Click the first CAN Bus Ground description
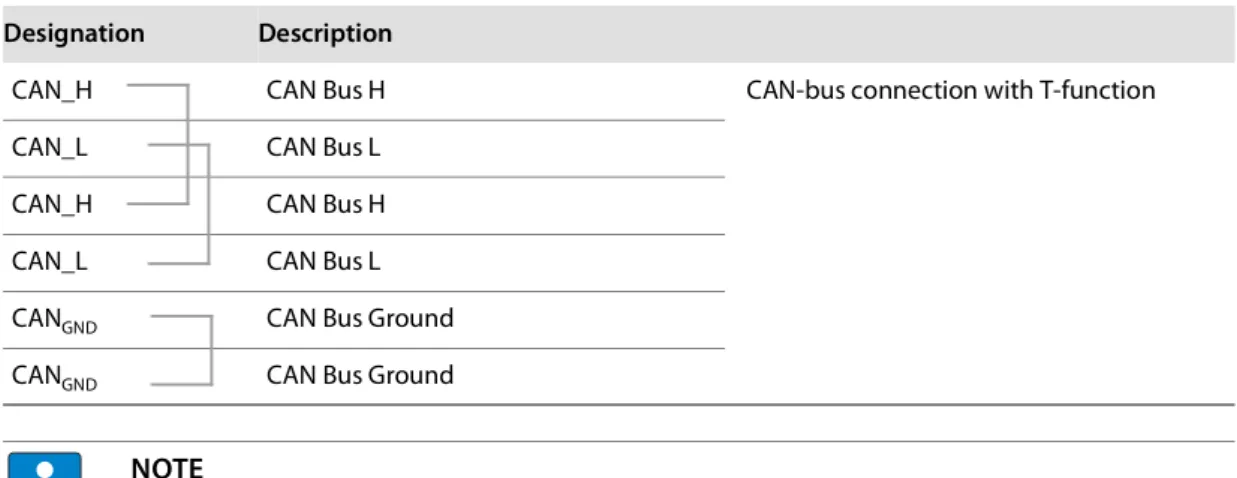 (x=360, y=319)
